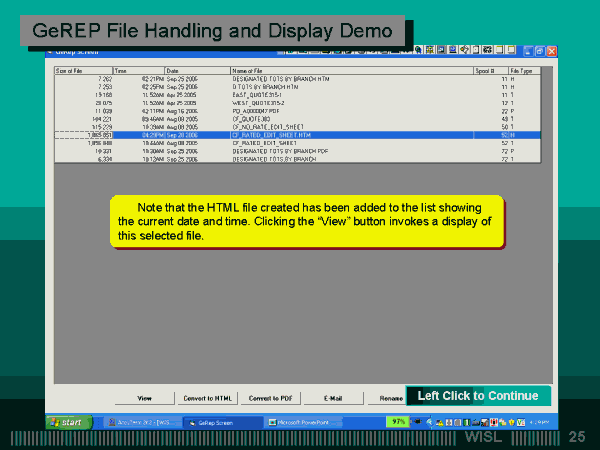
Task: Click Left Click to Continue banner
Action: pos(478,396)
